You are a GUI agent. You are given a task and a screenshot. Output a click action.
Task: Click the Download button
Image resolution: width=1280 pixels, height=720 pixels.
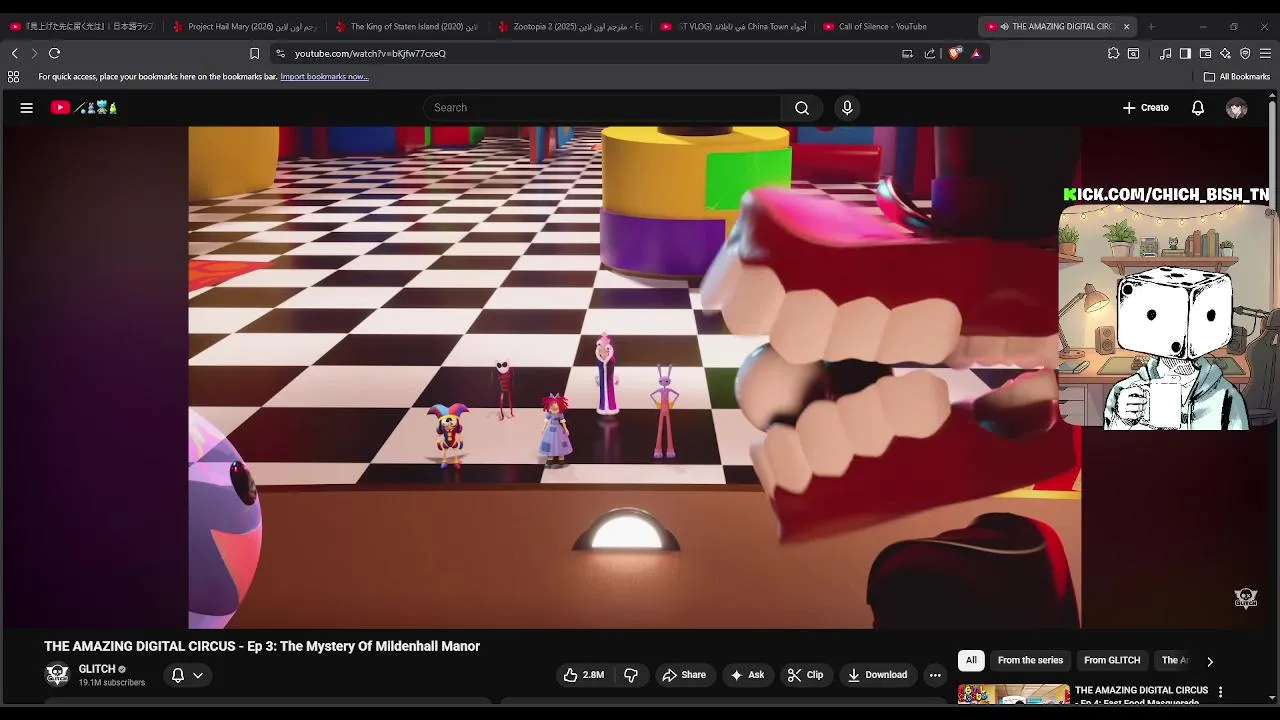point(877,675)
